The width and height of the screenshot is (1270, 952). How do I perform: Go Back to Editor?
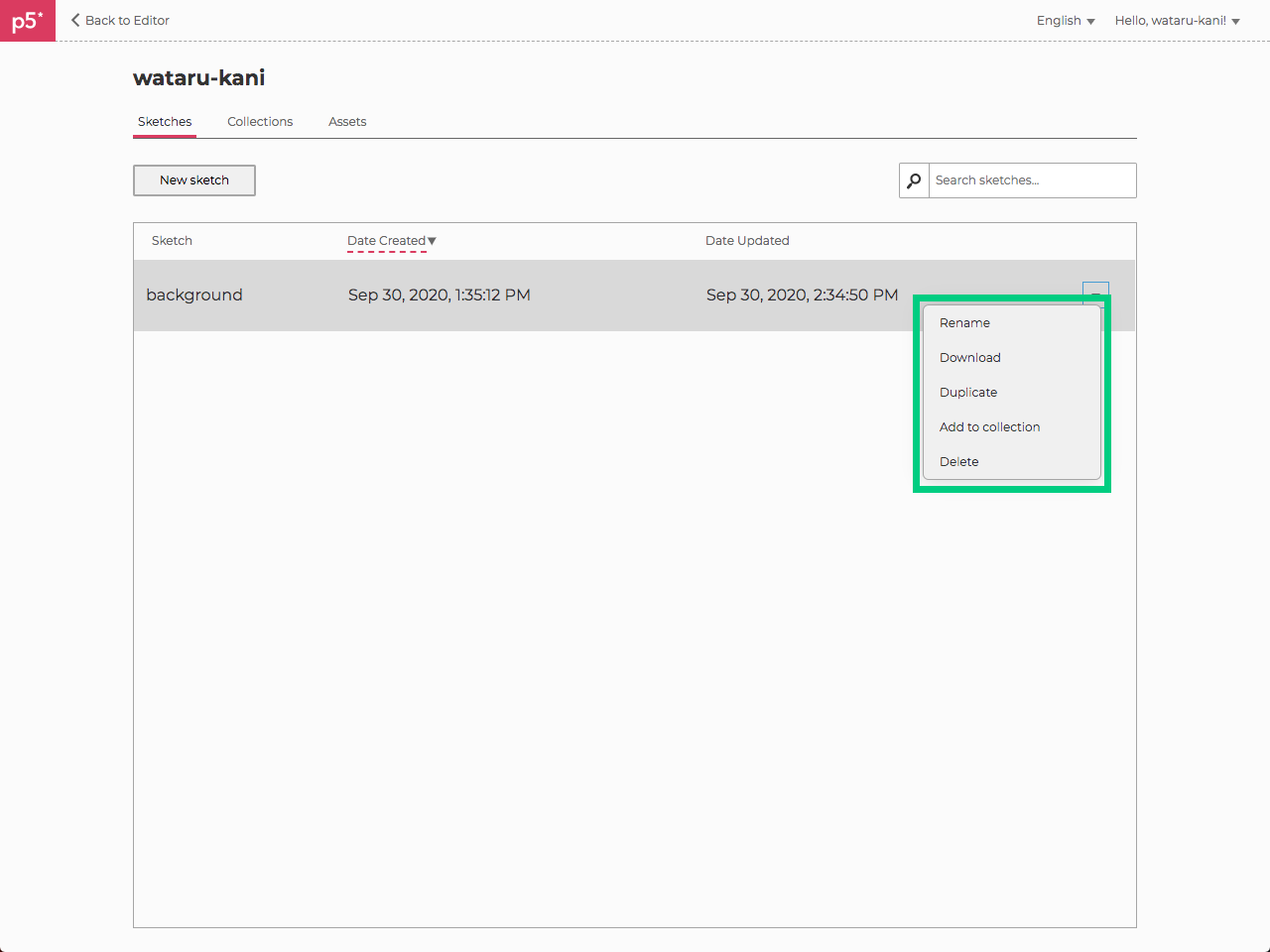point(120,21)
